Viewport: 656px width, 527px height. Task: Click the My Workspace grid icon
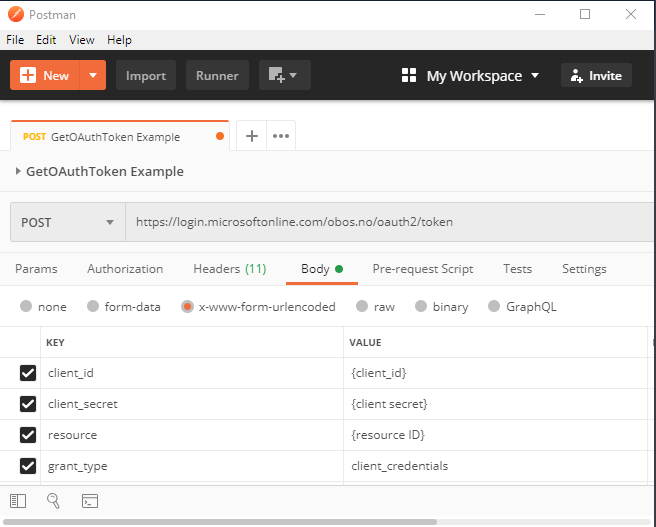(408, 76)
